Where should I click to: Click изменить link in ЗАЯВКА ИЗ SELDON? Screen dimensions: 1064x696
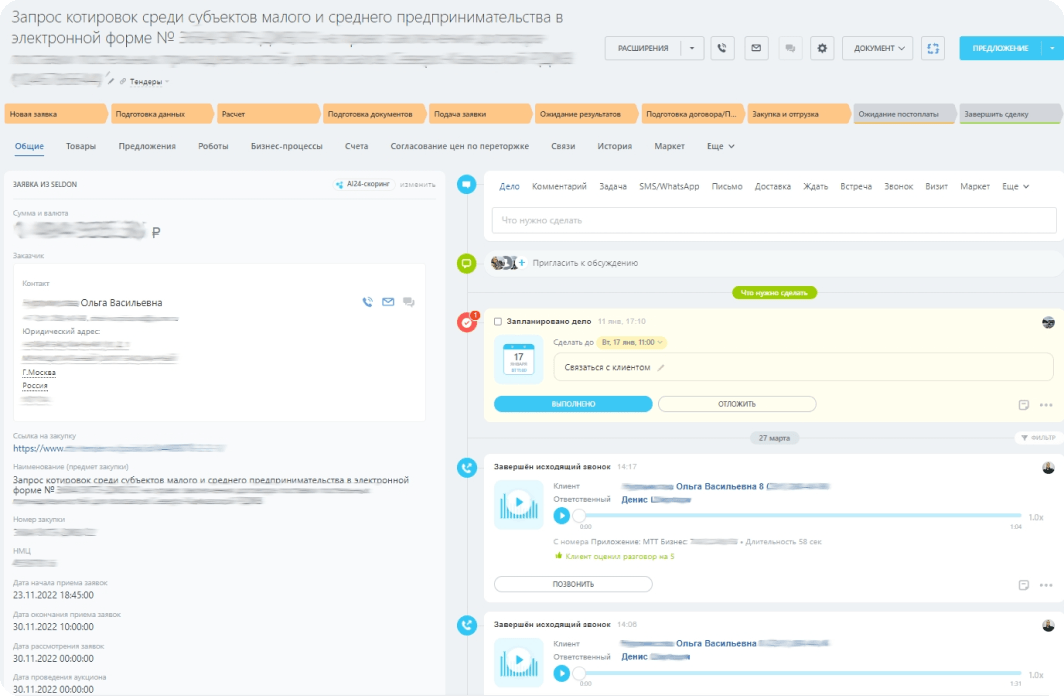tap(417, 185)
